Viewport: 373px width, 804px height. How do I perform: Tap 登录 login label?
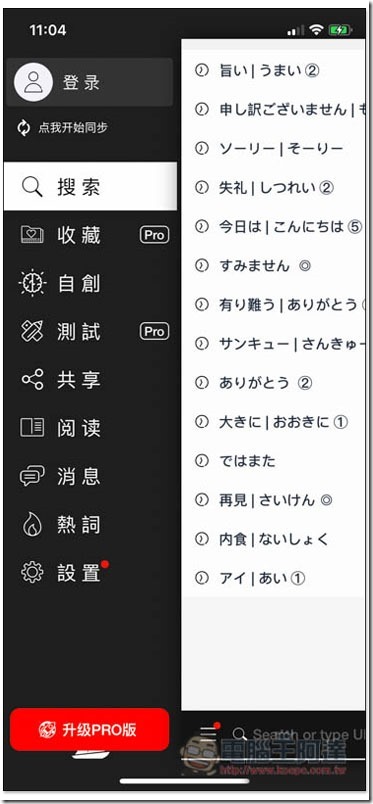[81, 83]
